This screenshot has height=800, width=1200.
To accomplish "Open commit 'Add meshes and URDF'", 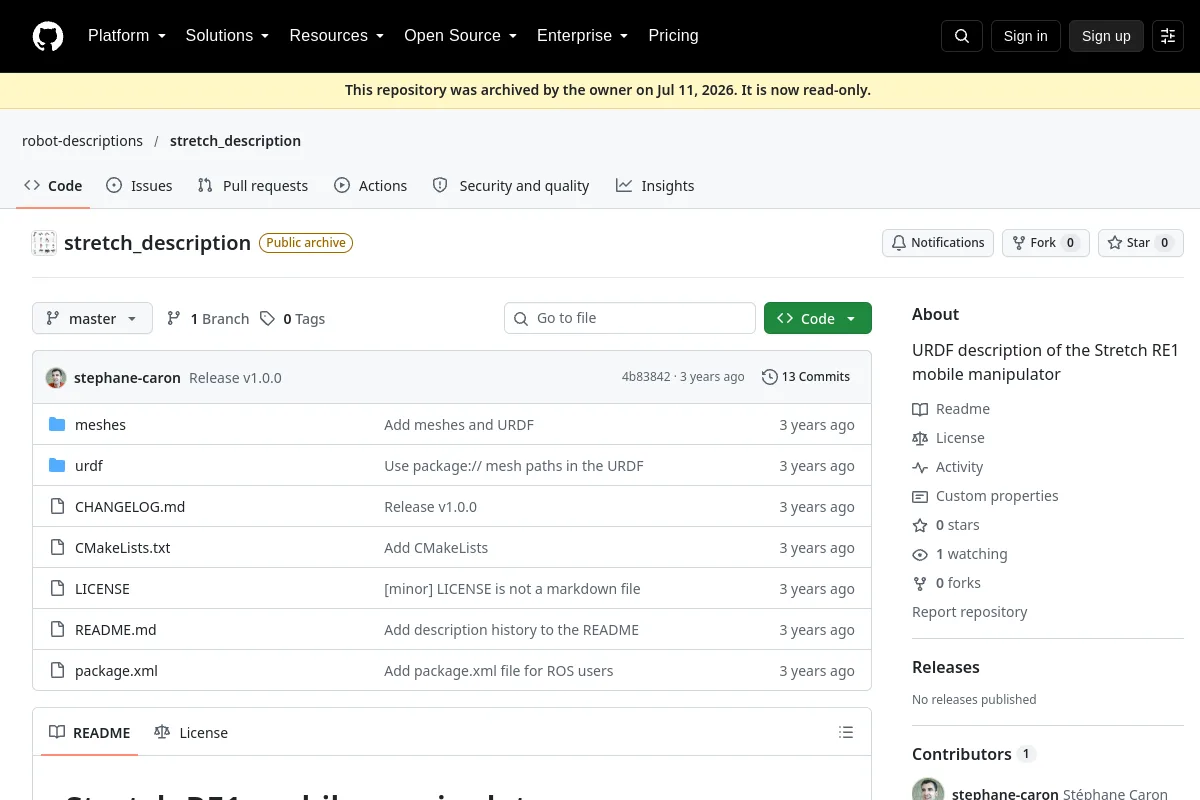I will 459,425.
